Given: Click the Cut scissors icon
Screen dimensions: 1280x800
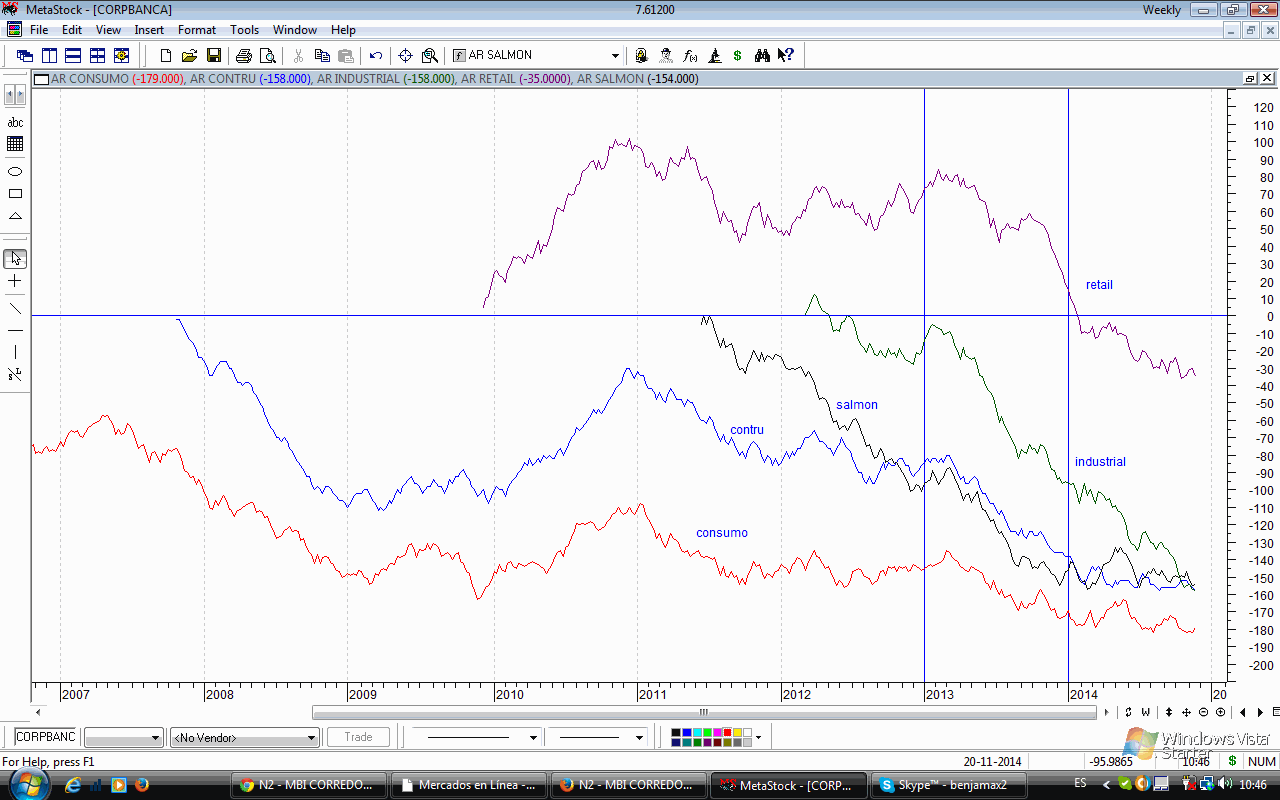Looking at the screenshot, I should [x=298, y=56].
